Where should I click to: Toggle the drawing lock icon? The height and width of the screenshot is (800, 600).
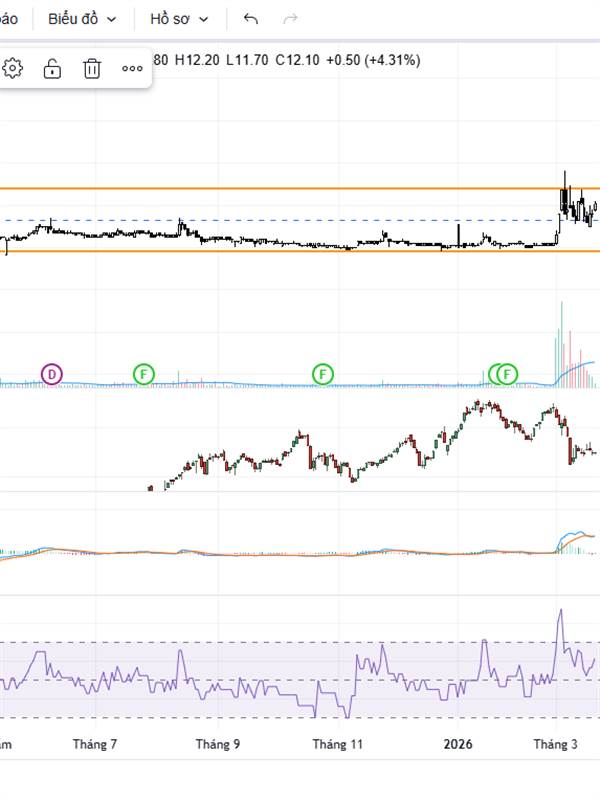52,68
